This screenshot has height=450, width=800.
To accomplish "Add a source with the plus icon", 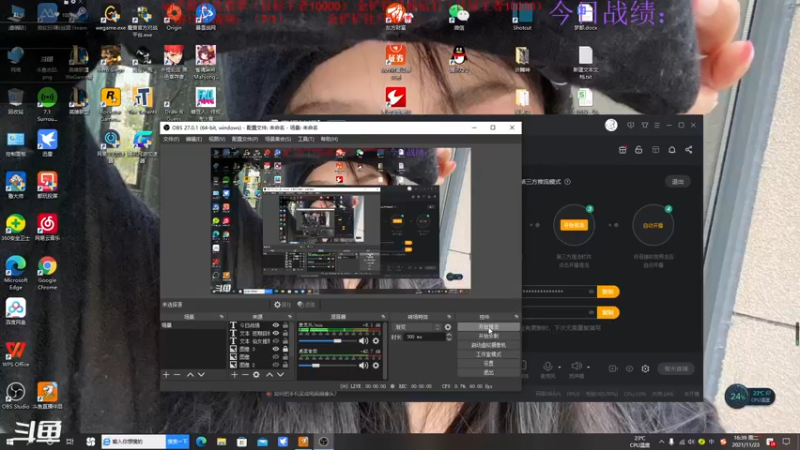I will click(234, 375).
